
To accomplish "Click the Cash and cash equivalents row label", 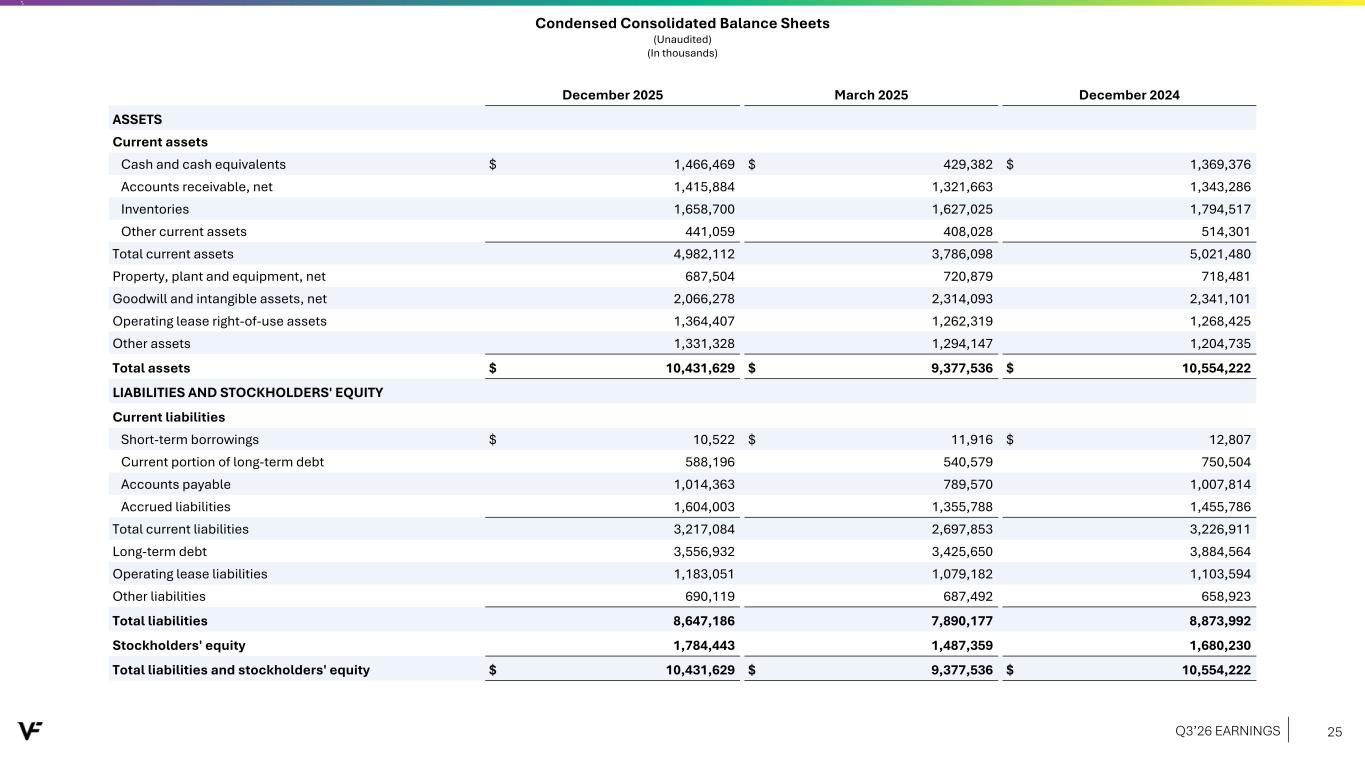I will point(203,164).
